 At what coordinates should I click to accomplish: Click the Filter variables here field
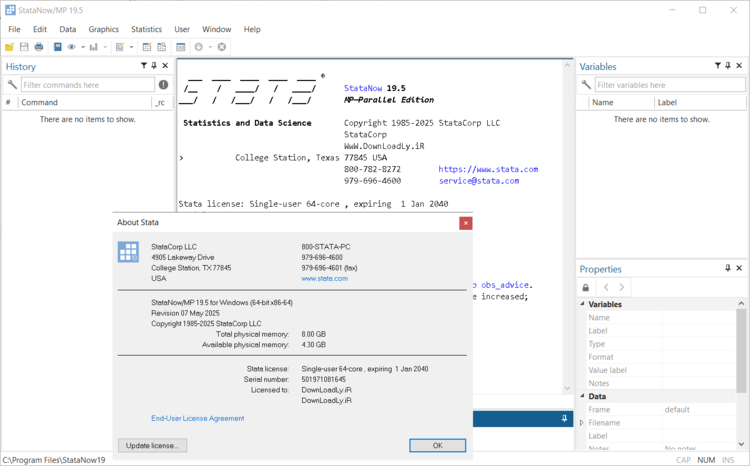point(669,85)
